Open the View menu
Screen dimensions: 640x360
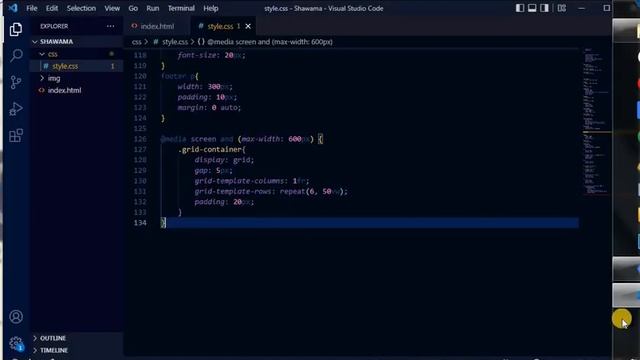tap(112, 8)
